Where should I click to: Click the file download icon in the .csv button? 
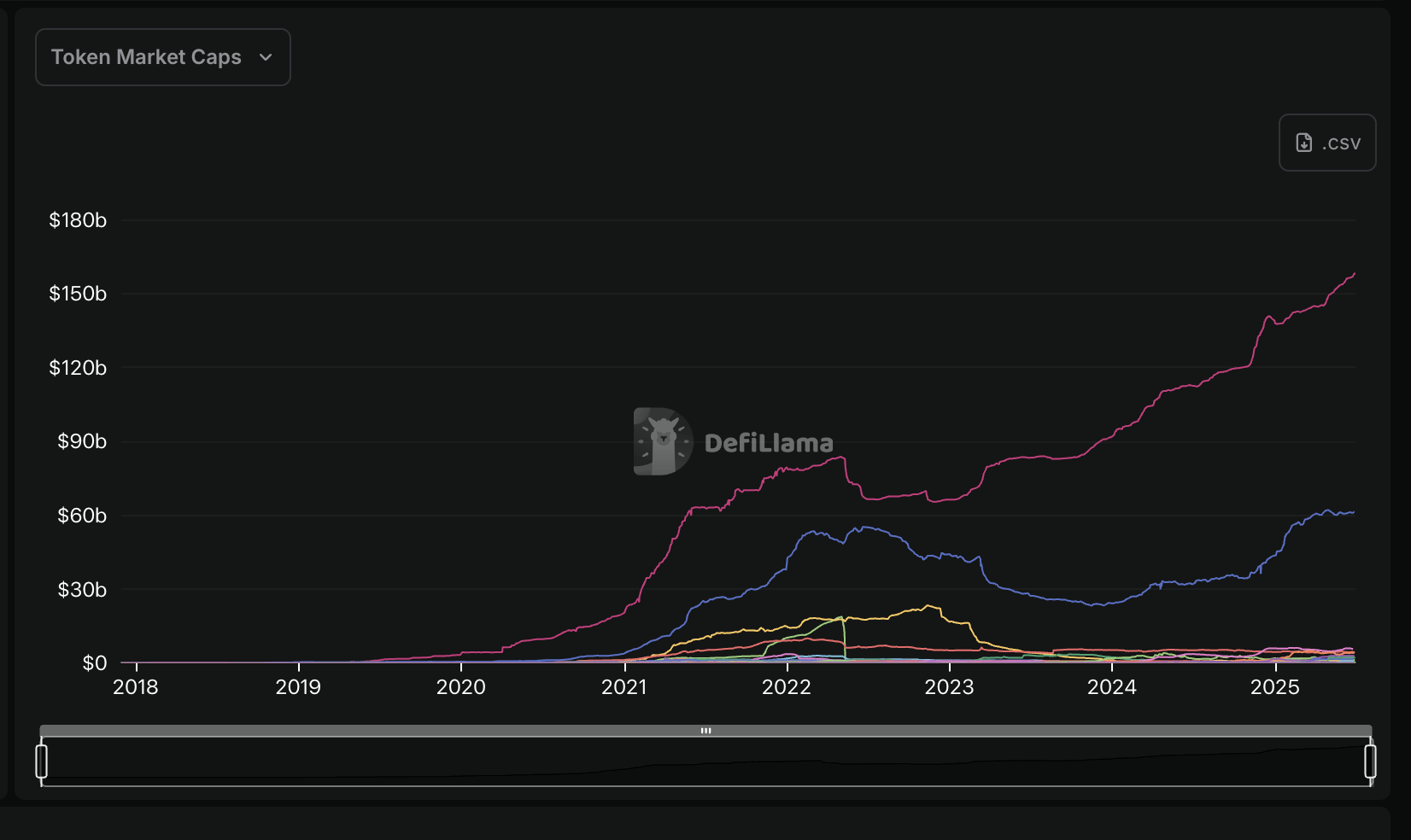click(1303, 143)
